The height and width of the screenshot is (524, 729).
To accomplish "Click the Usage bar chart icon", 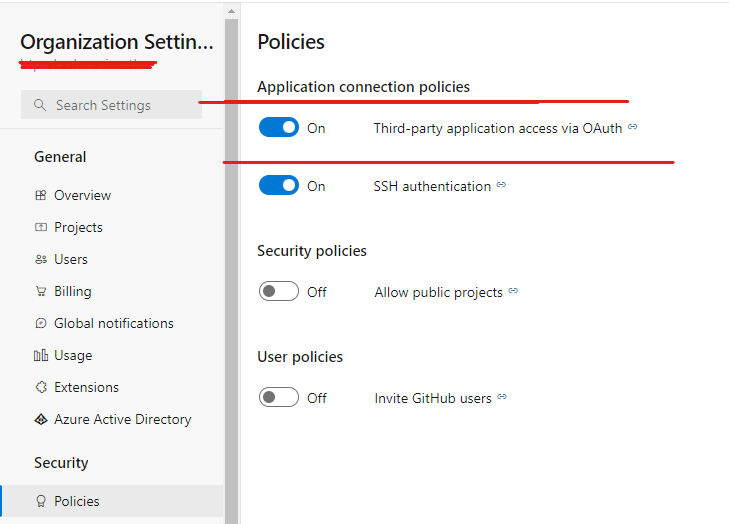I will click(x=41, y=356).
